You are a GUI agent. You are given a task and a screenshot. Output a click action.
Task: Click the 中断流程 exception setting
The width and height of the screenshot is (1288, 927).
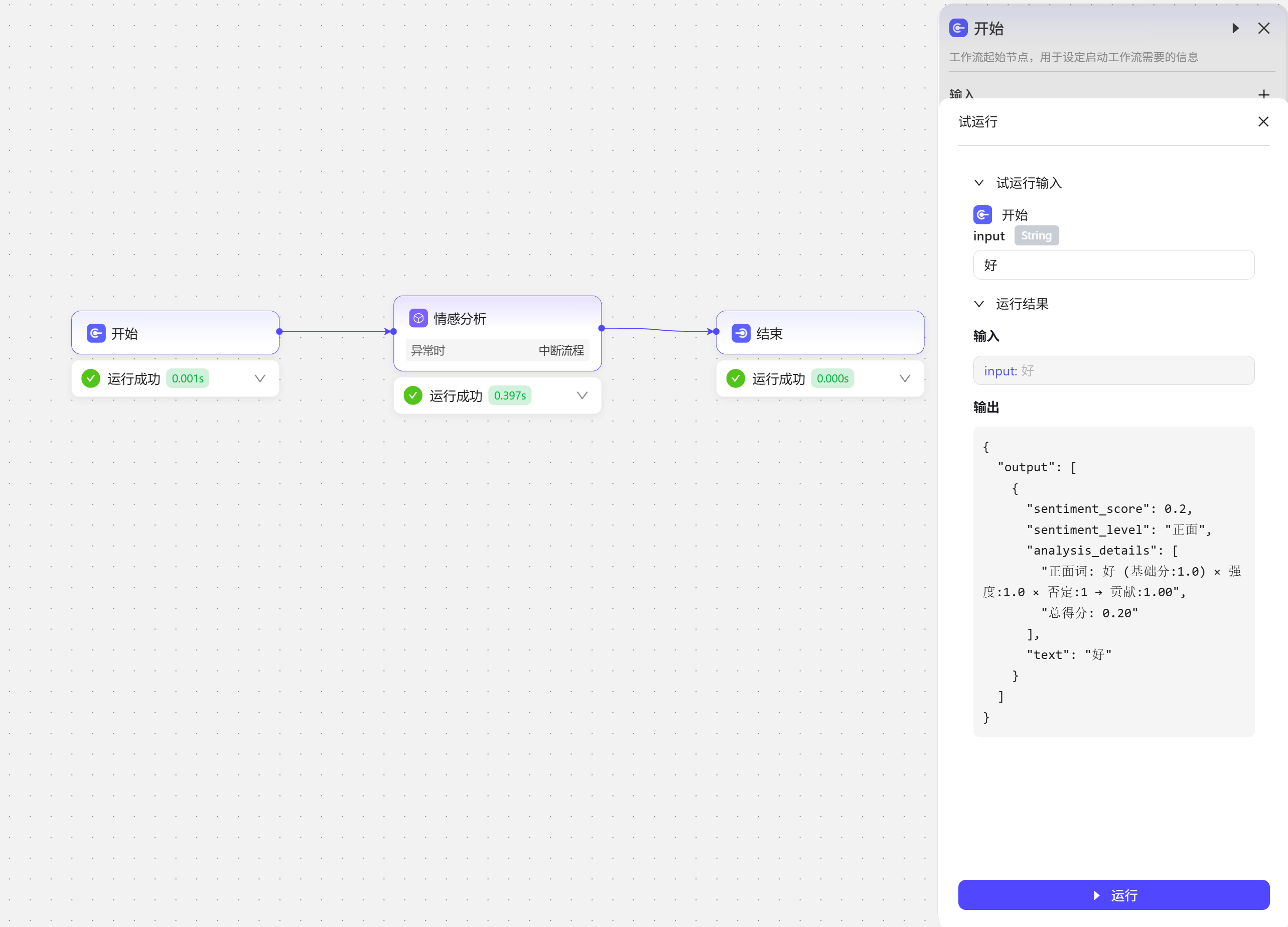coord(561,350)
